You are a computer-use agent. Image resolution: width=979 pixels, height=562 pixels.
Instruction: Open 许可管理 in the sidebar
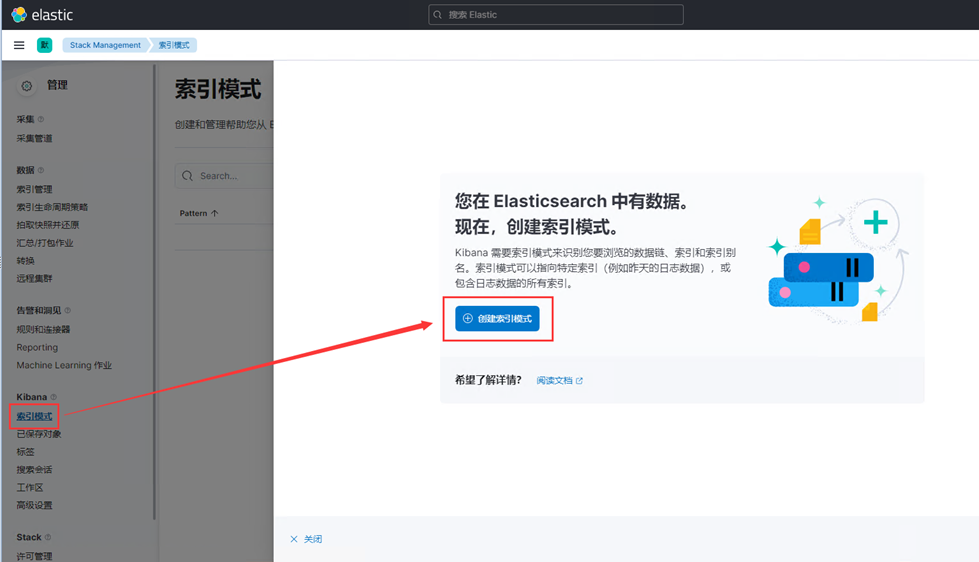point(34,556)
